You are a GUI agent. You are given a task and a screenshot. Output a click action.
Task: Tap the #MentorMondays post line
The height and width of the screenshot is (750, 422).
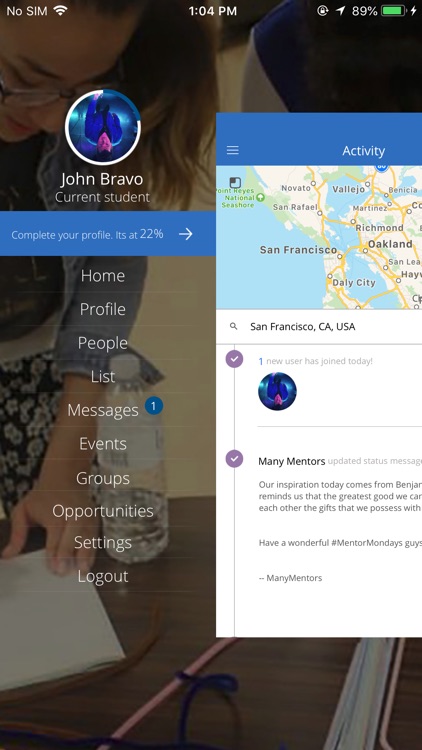(340, 543)
